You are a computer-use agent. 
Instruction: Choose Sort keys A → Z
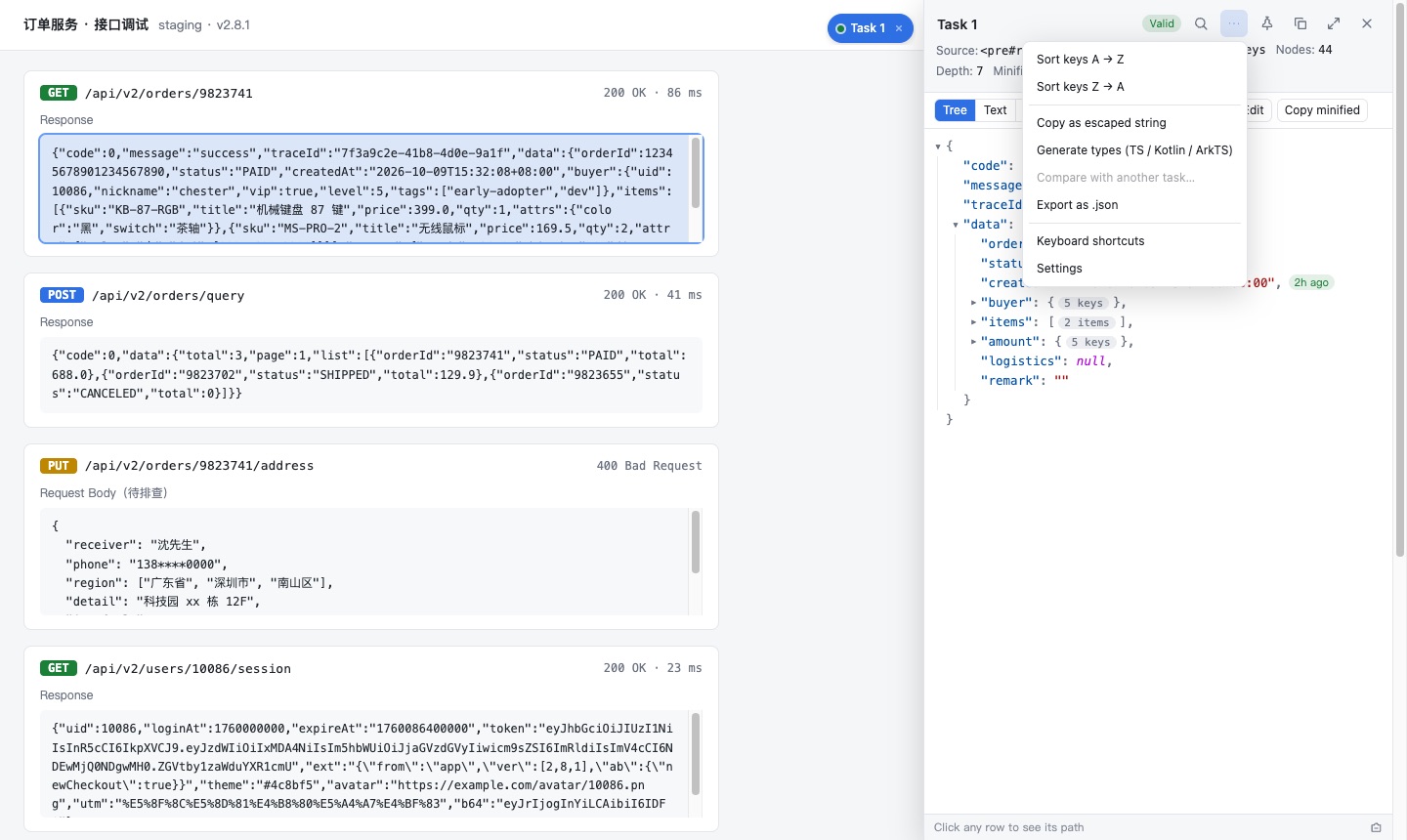[x=1134, y=60]
